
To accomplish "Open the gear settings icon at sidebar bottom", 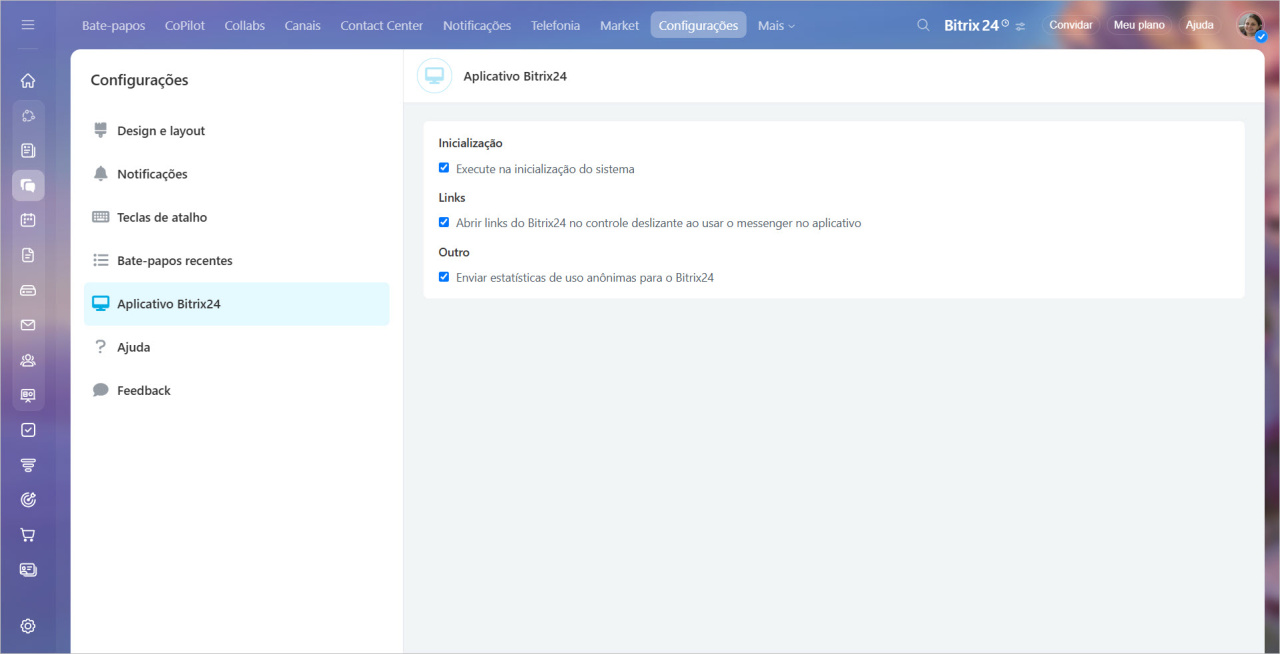I will [28, 626].
